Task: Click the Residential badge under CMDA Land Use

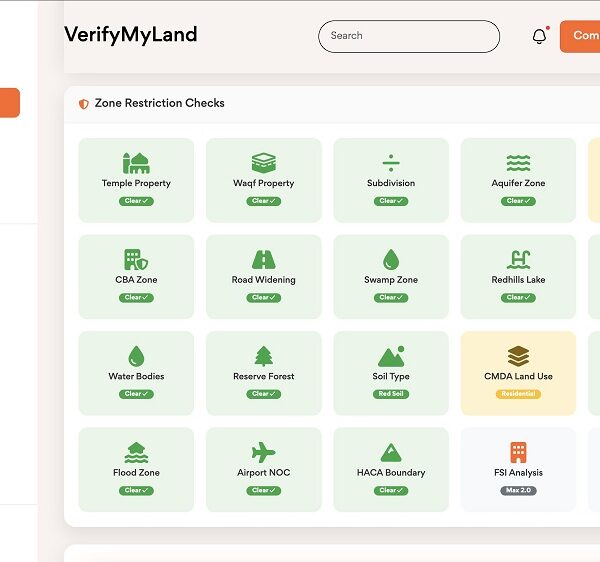Action: pos(518,394)
